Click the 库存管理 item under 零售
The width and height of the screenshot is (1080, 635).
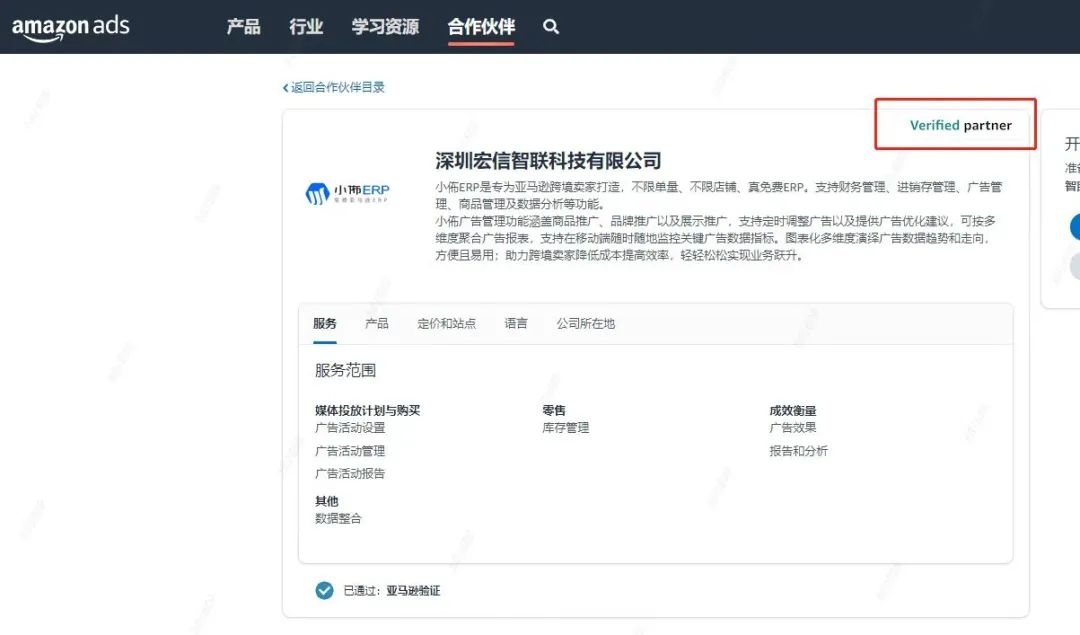[566, 428]
